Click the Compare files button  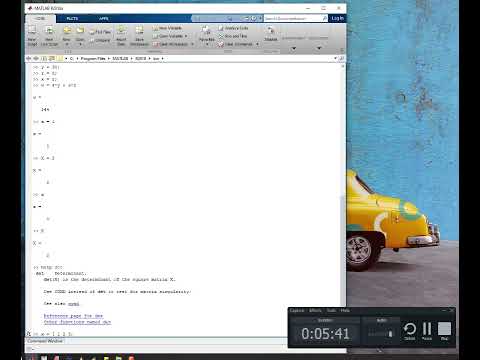[x=100, y=40]
